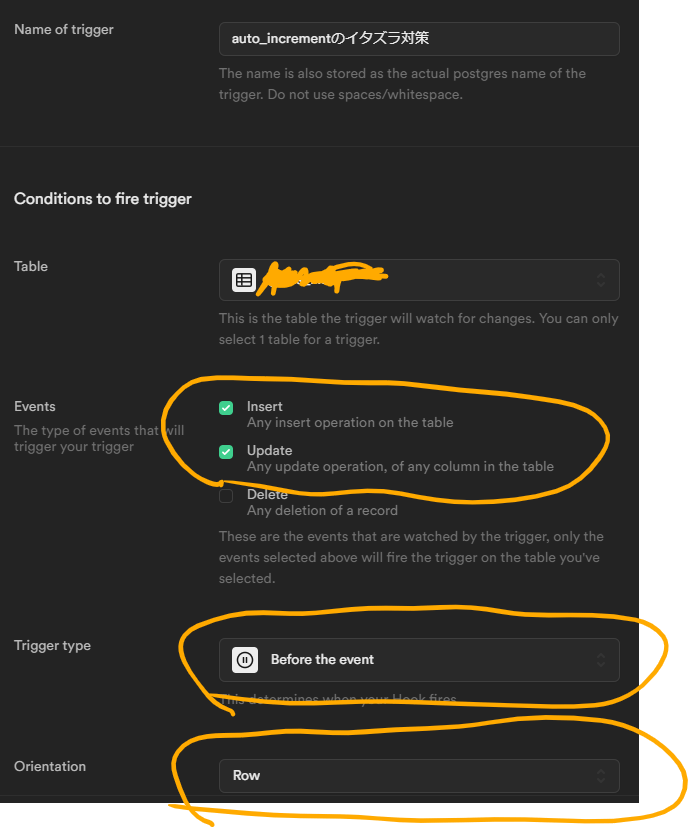Click the Orientation label
Screen dimensions: 691x828
[50, 766]
